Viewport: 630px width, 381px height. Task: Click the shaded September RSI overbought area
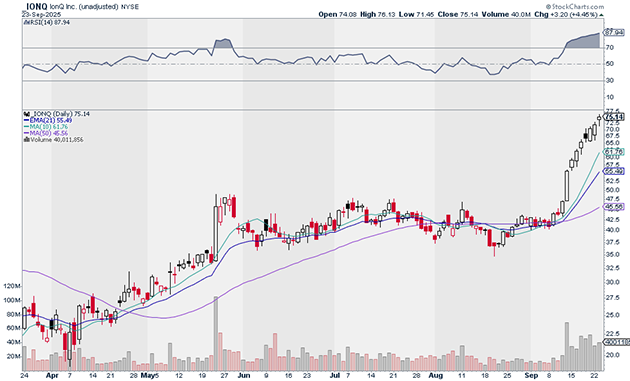coord(583,41)
